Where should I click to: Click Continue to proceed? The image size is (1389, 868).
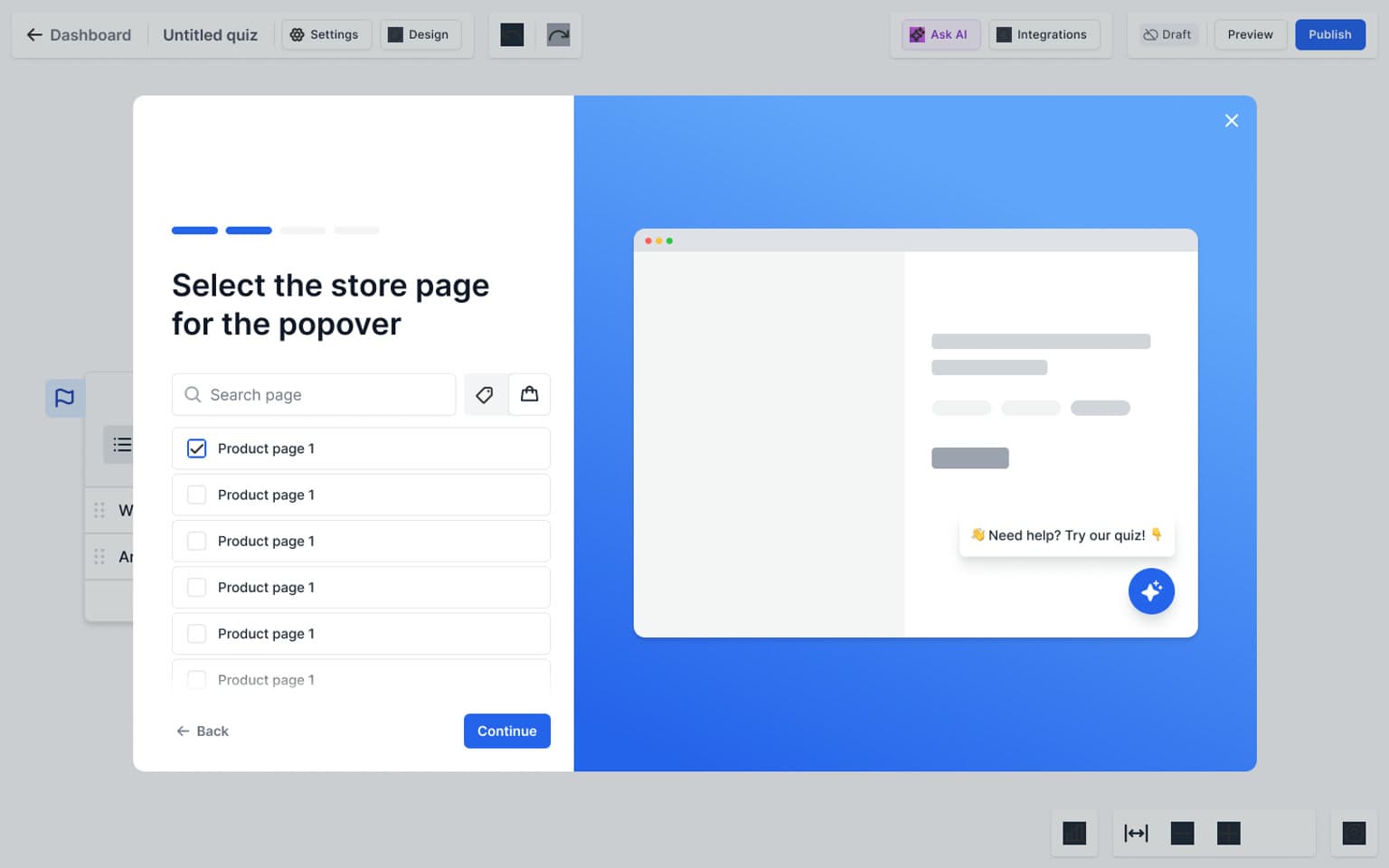506,731
